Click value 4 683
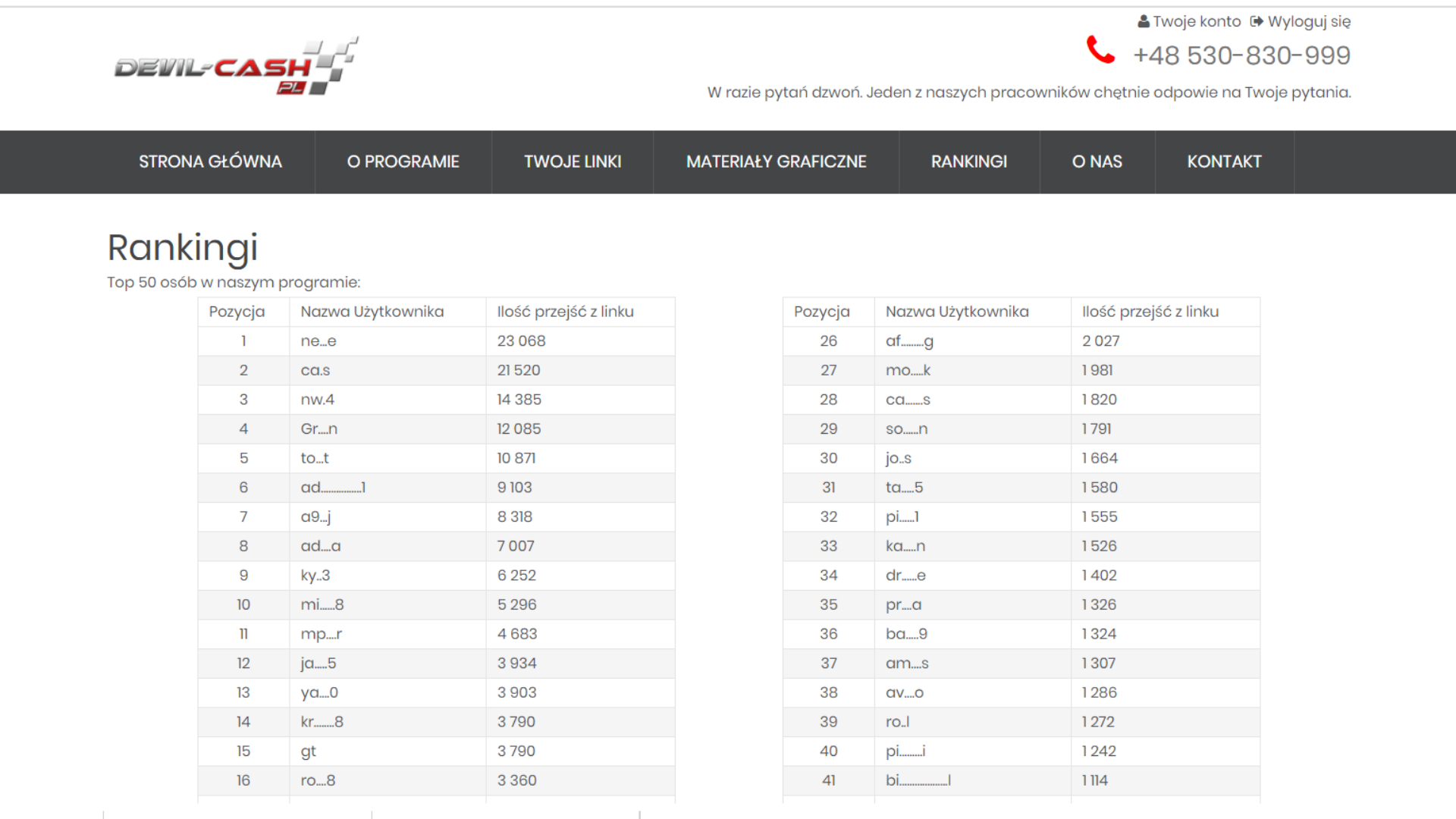This screenshot has height=819, width=1456. pyautogui.click(x=517, y=634)
